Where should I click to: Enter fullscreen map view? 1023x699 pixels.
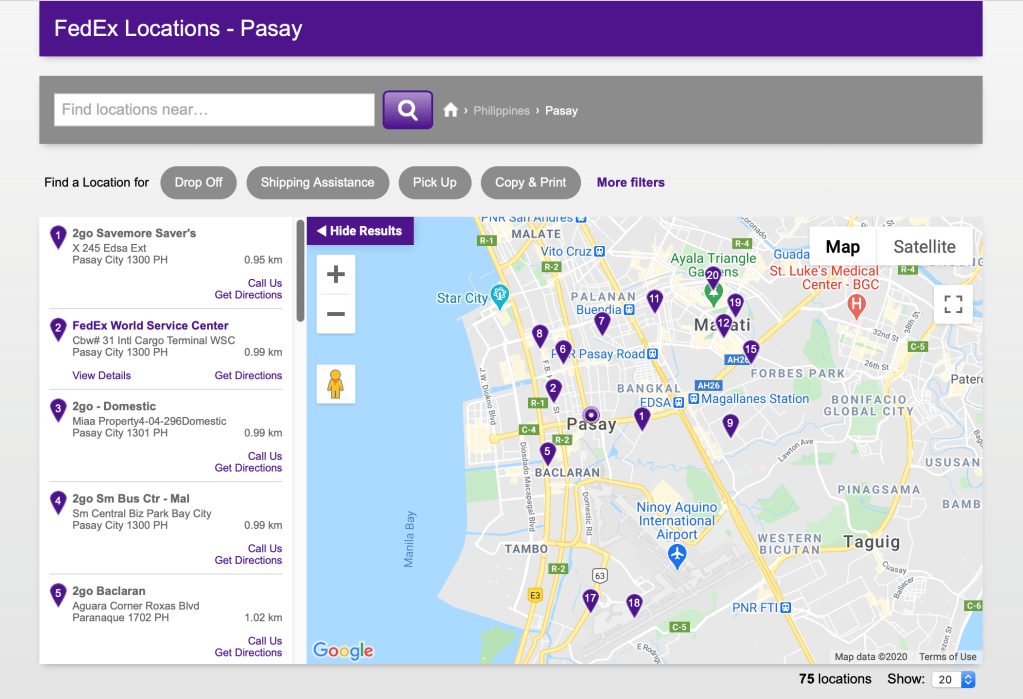click(x=953, y=304)
